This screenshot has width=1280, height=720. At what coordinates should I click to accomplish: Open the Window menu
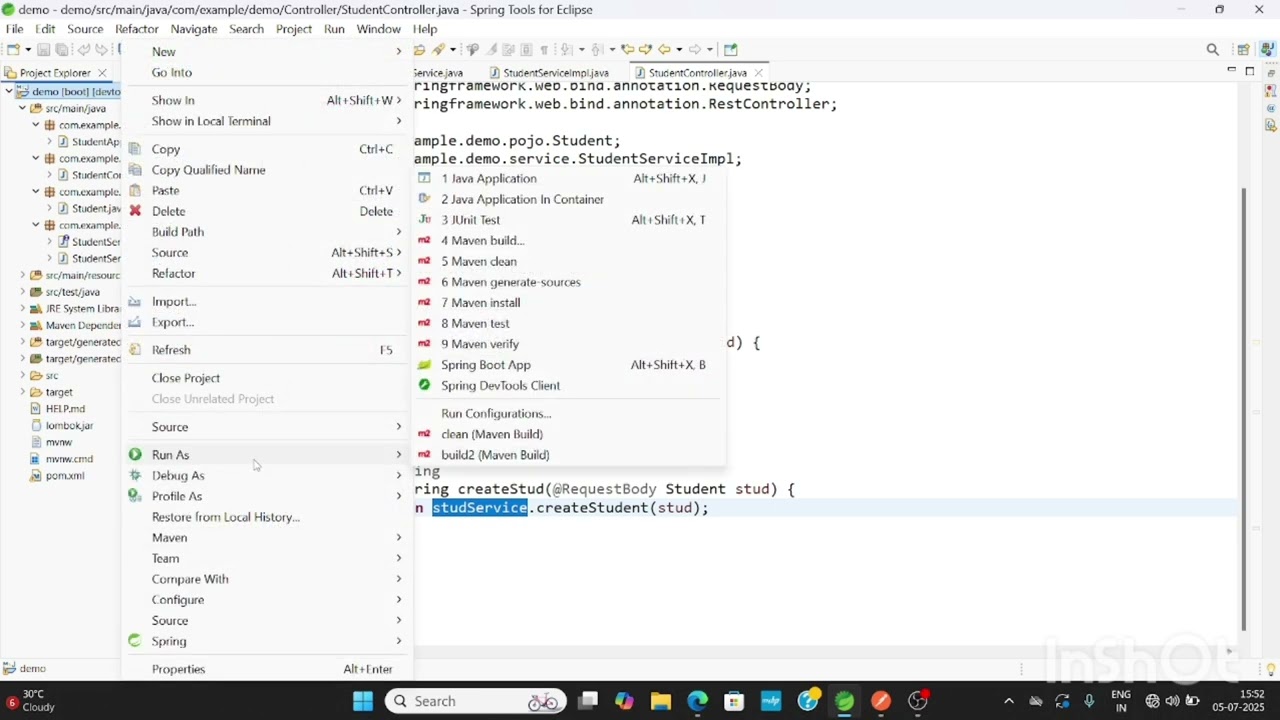pos(379,29)
